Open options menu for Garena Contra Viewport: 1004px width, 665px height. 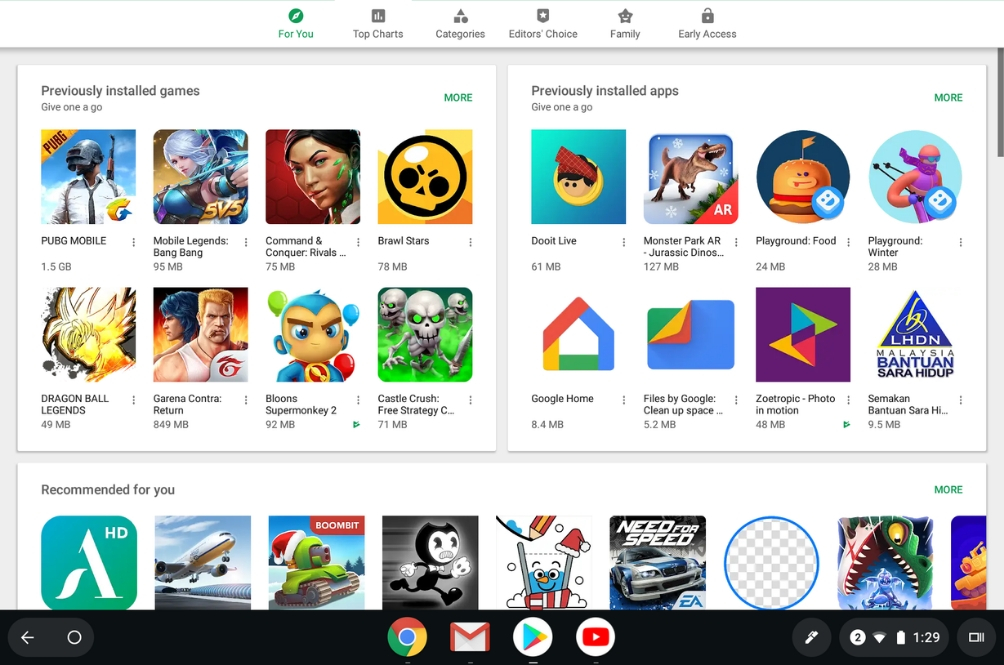pyautogui.click(x=246, y=400)
